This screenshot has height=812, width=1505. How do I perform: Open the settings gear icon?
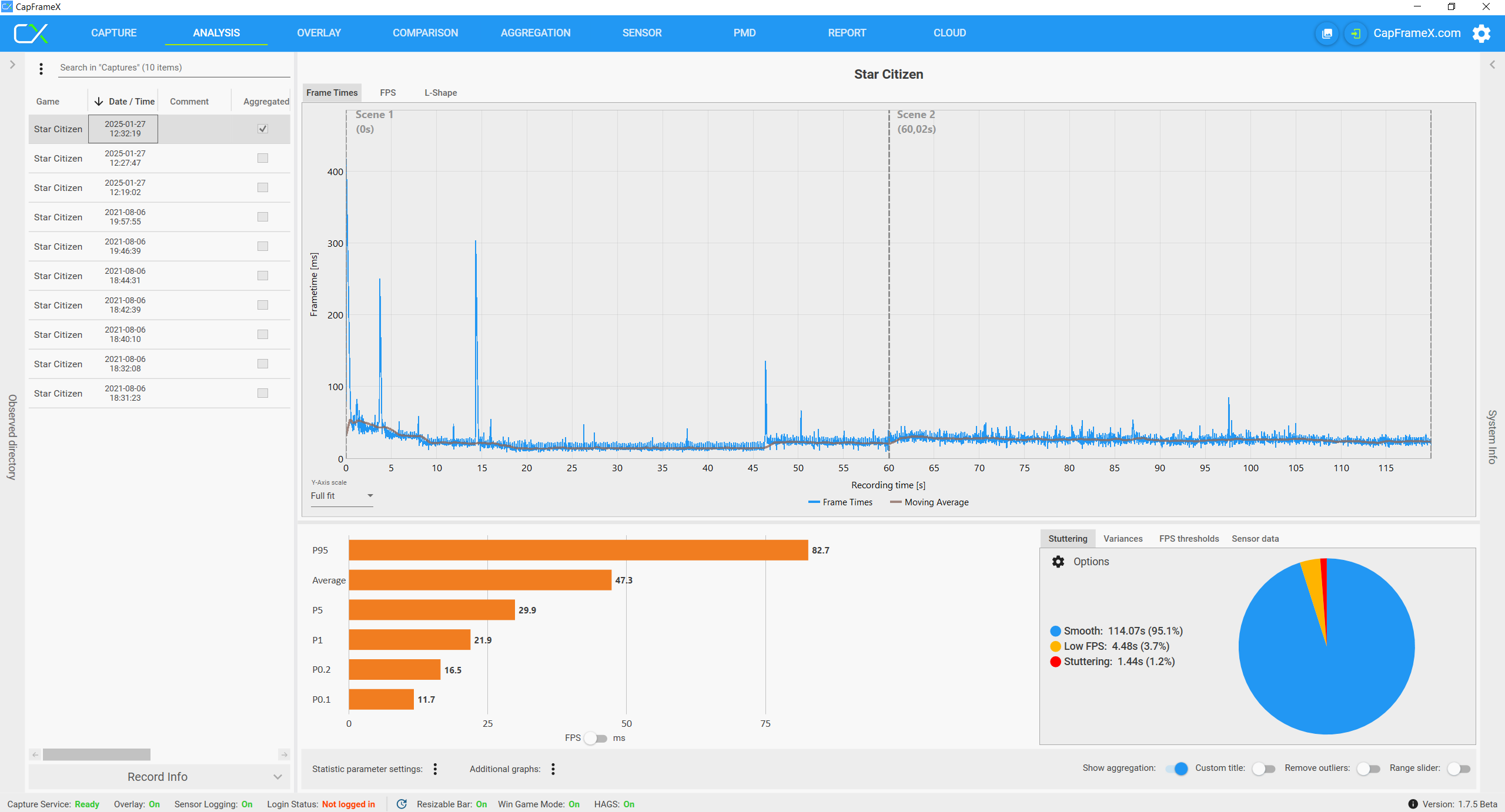[x=1481, y=33]
